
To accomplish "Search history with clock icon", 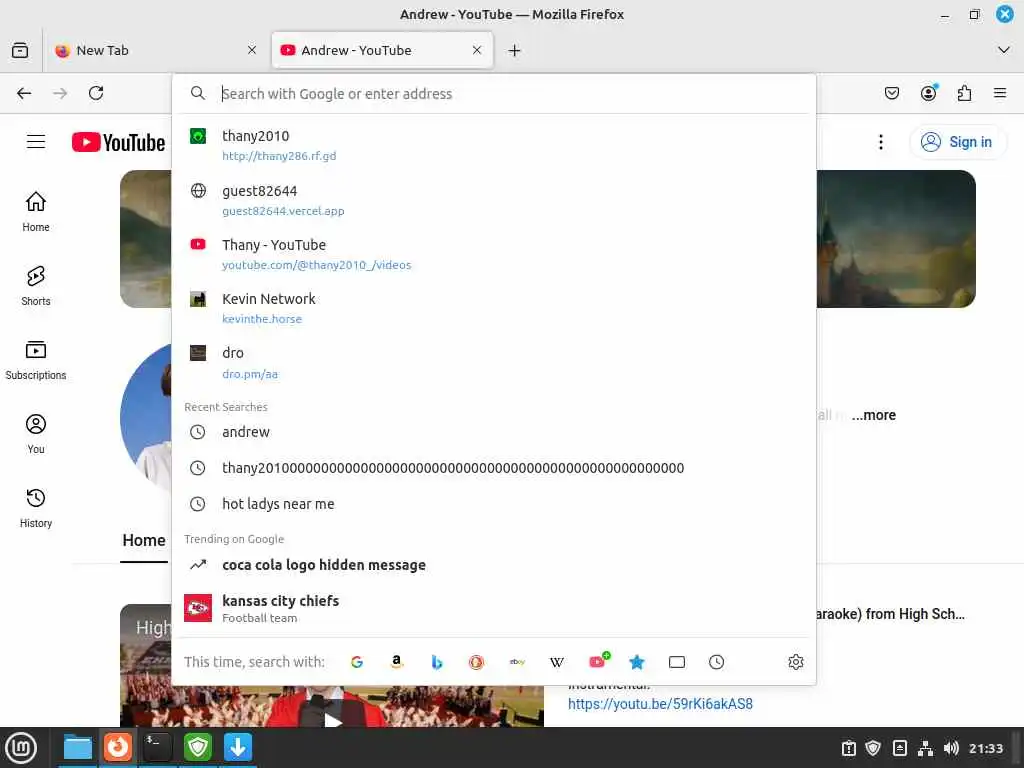I will [x=716, y=662].
